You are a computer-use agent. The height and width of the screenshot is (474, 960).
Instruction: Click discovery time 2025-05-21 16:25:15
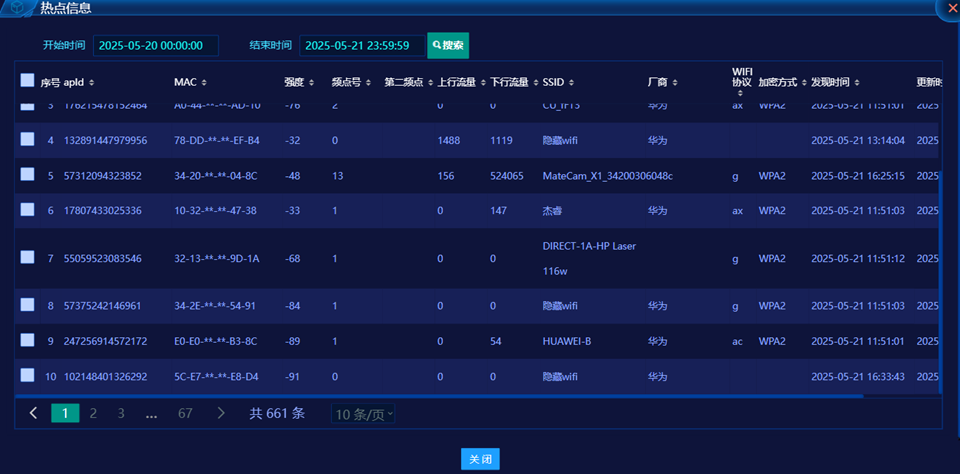click(x=858, y=176)
